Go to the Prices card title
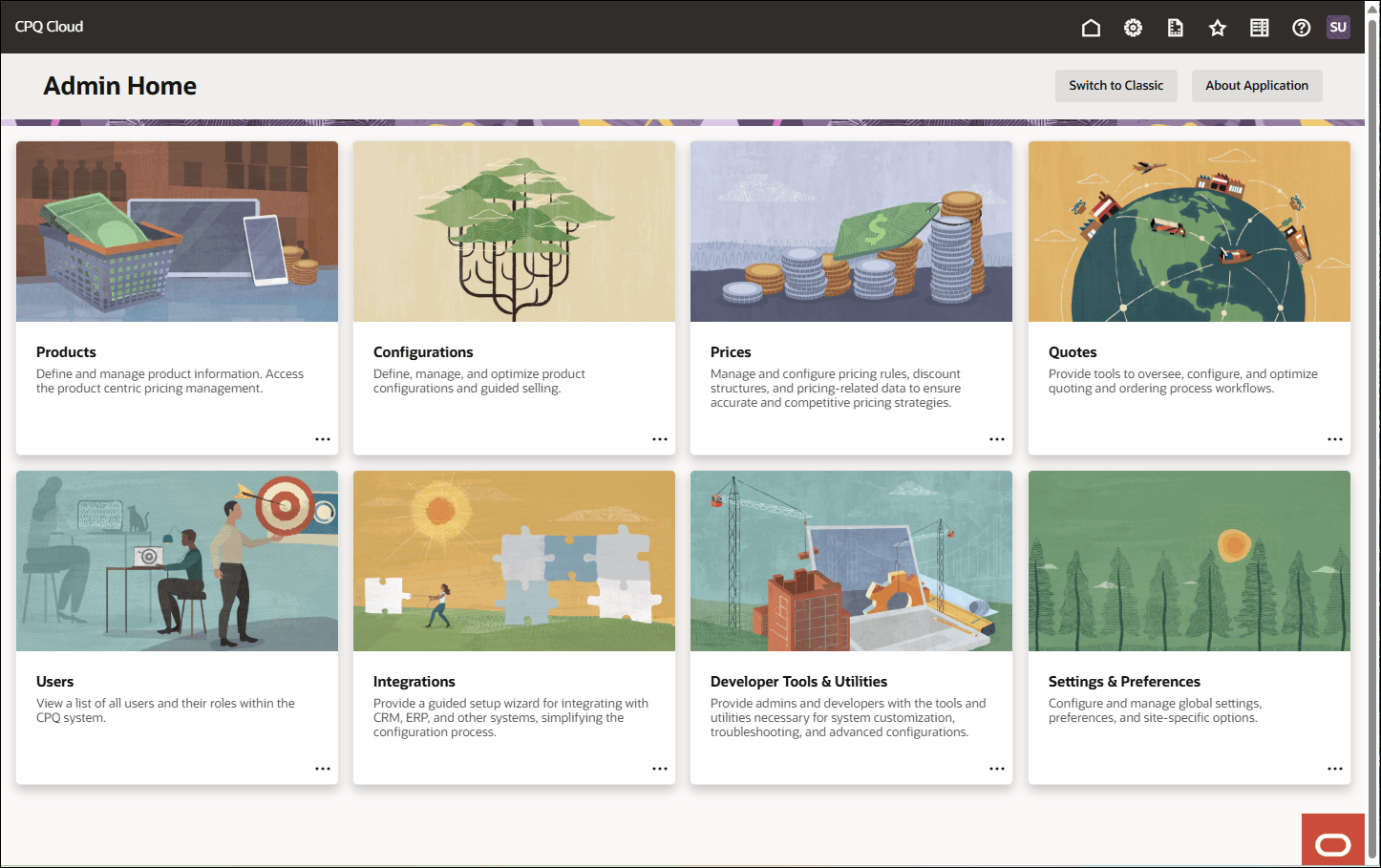This screenshot has width=1381, height=868. click(731, 352)
